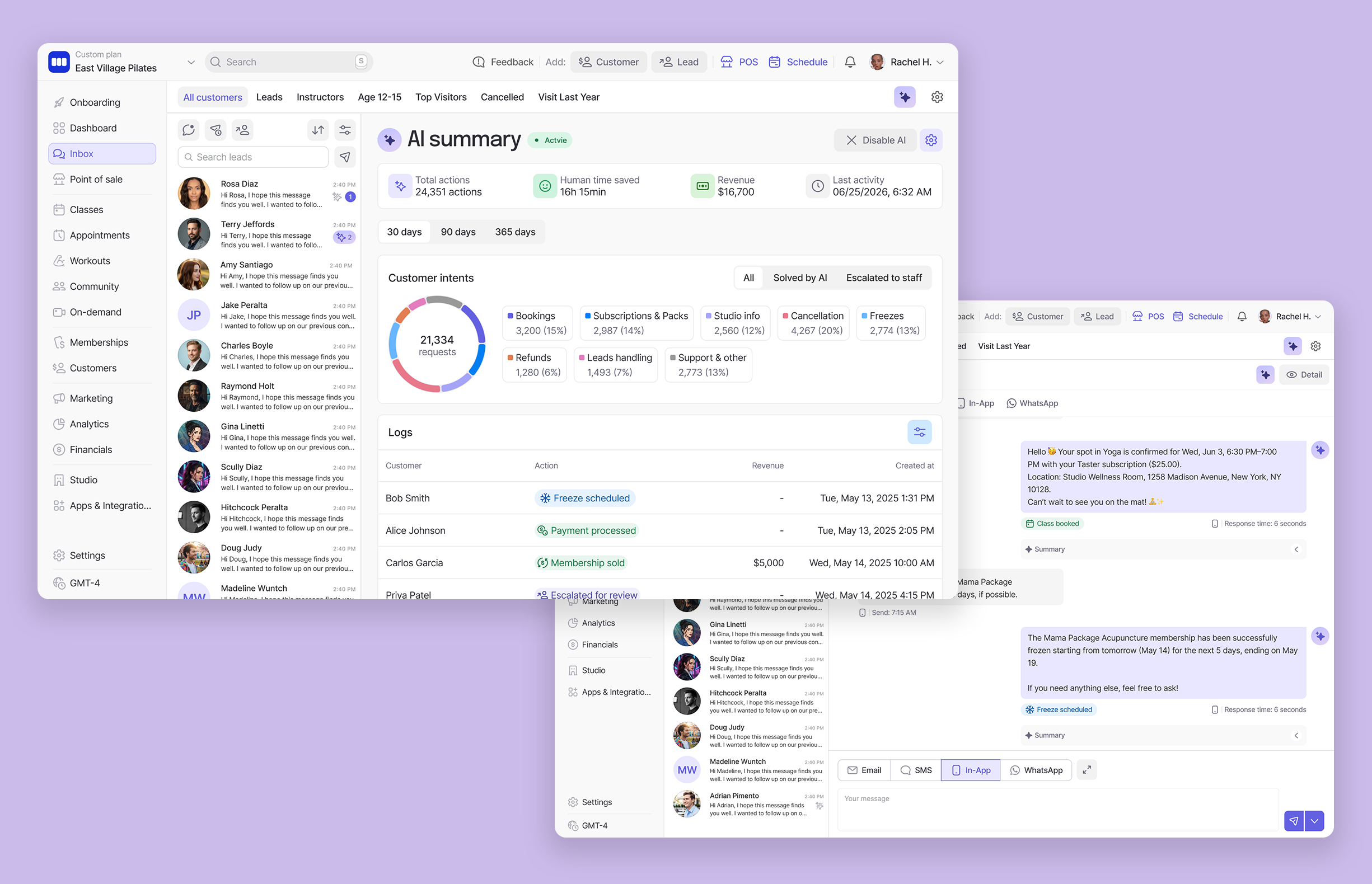The width and height of the screenshot is (1372, 884).
Task: Click the notification bell in front window
Action: click(850, 62)
